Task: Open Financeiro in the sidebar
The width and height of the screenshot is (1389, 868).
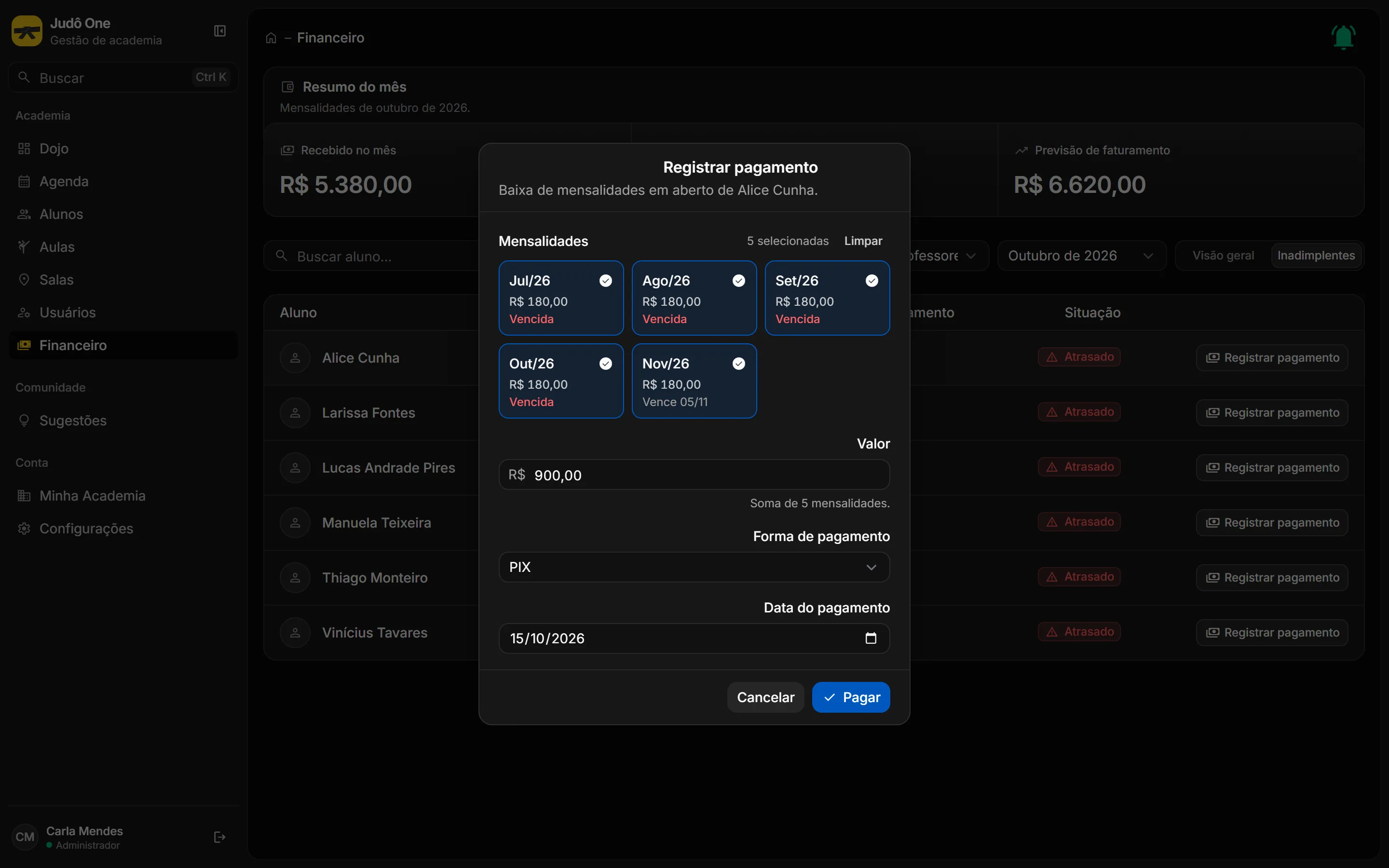Action: click(123, 345)
